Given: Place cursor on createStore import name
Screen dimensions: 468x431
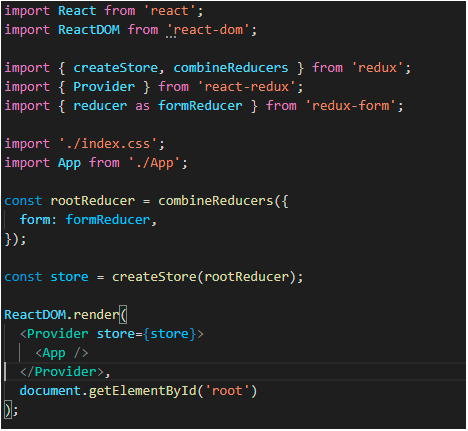Looking at the screenshot, I should coord(115,68).
